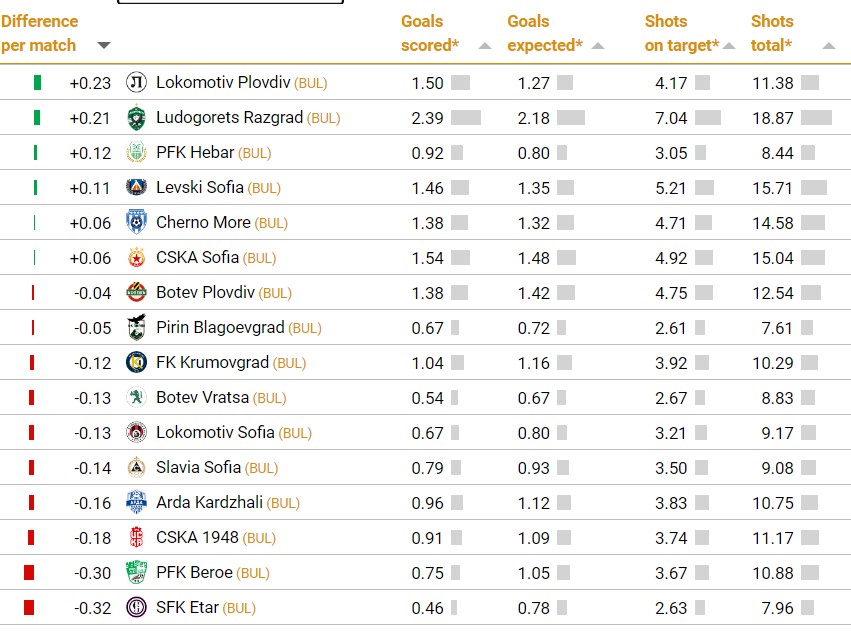Open the Slavia Sofia team link

click(x=198, y=467)
